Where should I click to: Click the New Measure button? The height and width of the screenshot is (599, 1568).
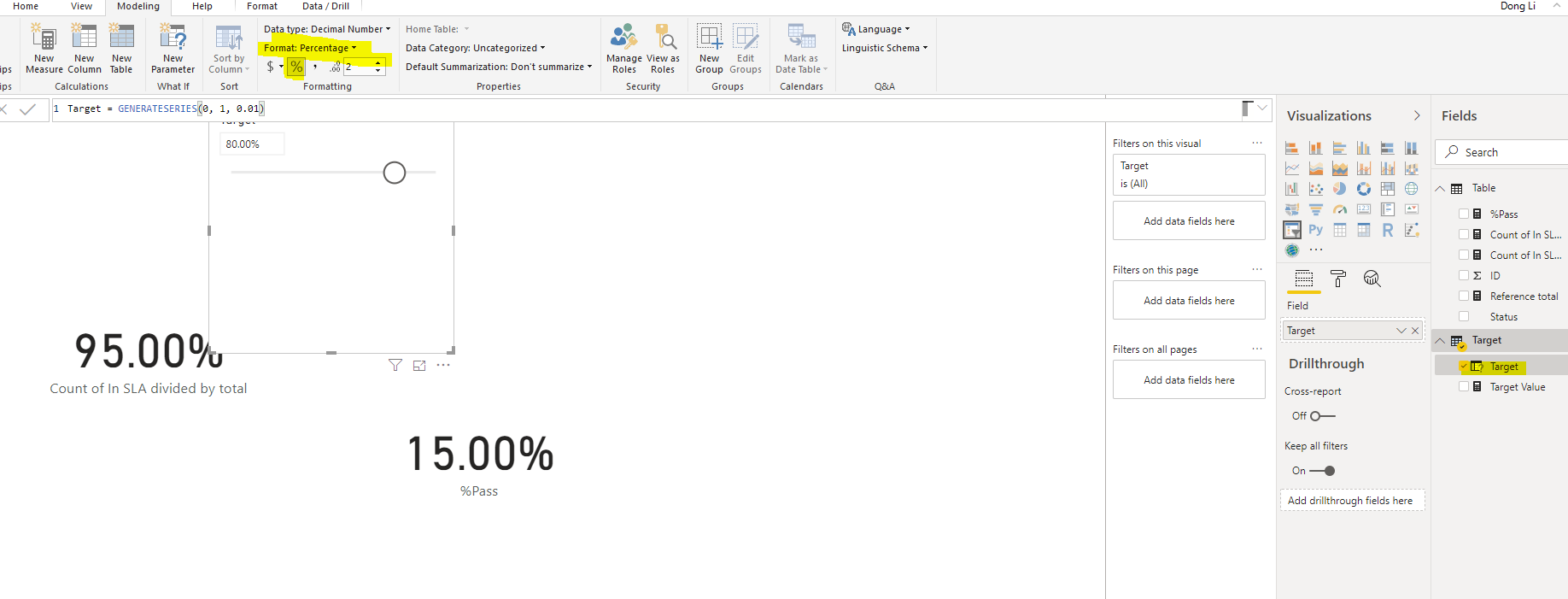tap(44, 49)
